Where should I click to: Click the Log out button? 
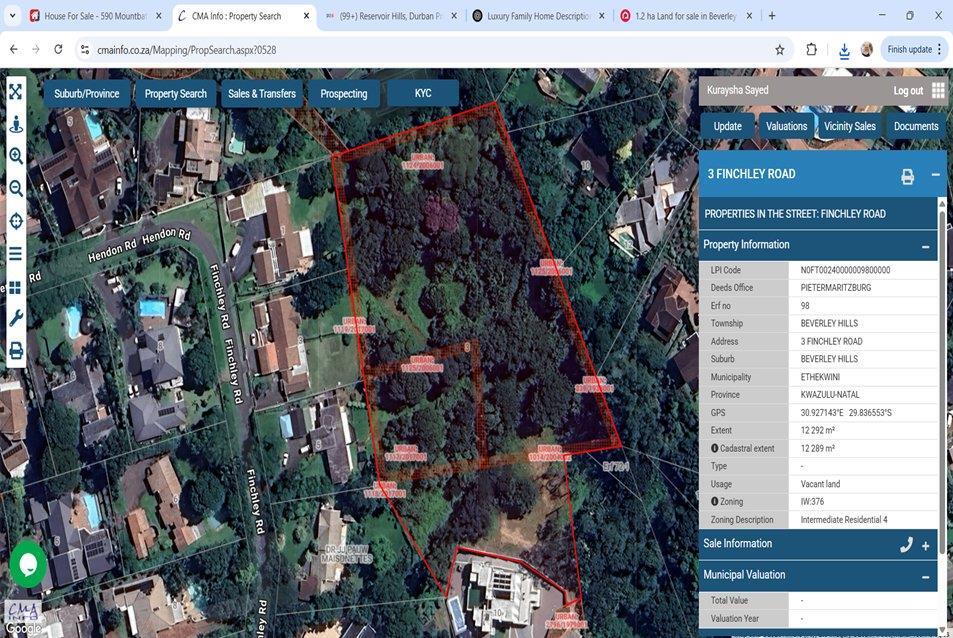(x=906, y=90)
